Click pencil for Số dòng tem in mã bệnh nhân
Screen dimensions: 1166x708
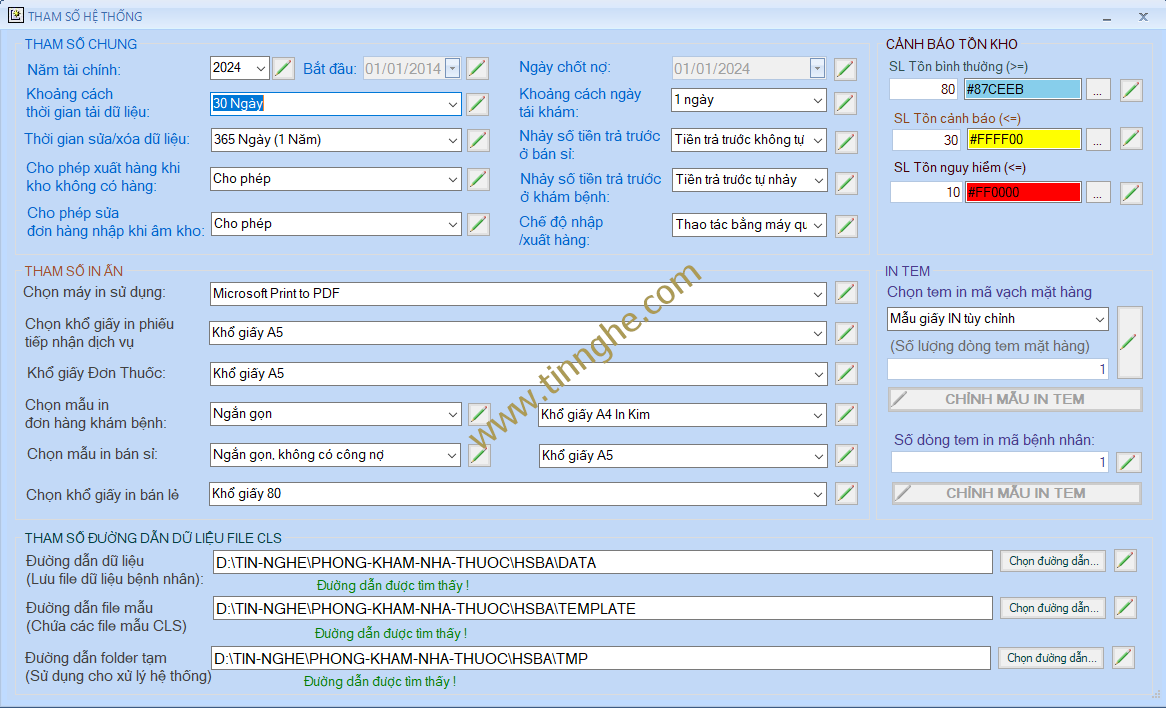1129,462
